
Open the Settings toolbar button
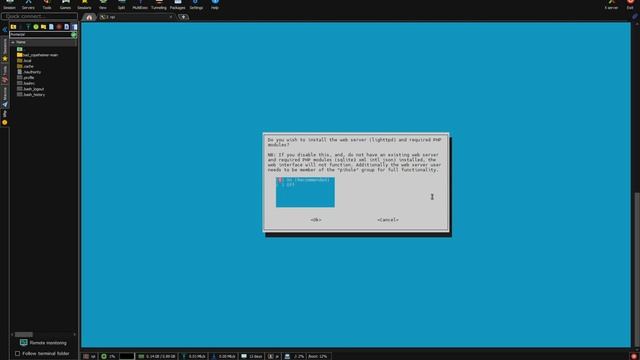click(196, 5)
